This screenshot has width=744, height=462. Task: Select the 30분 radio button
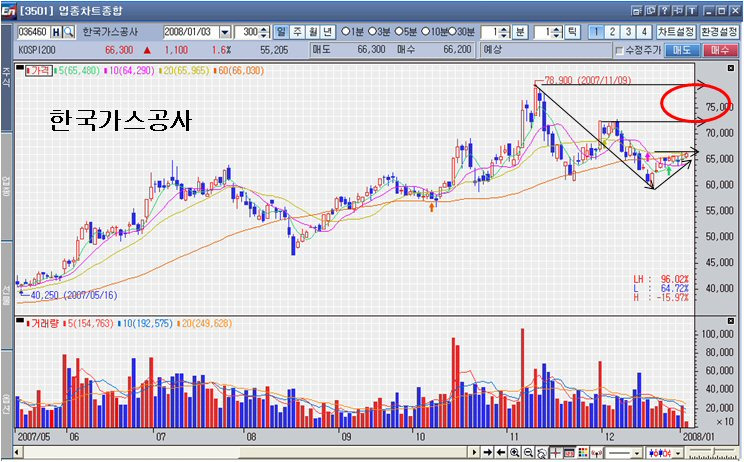(x=452, y=32)
